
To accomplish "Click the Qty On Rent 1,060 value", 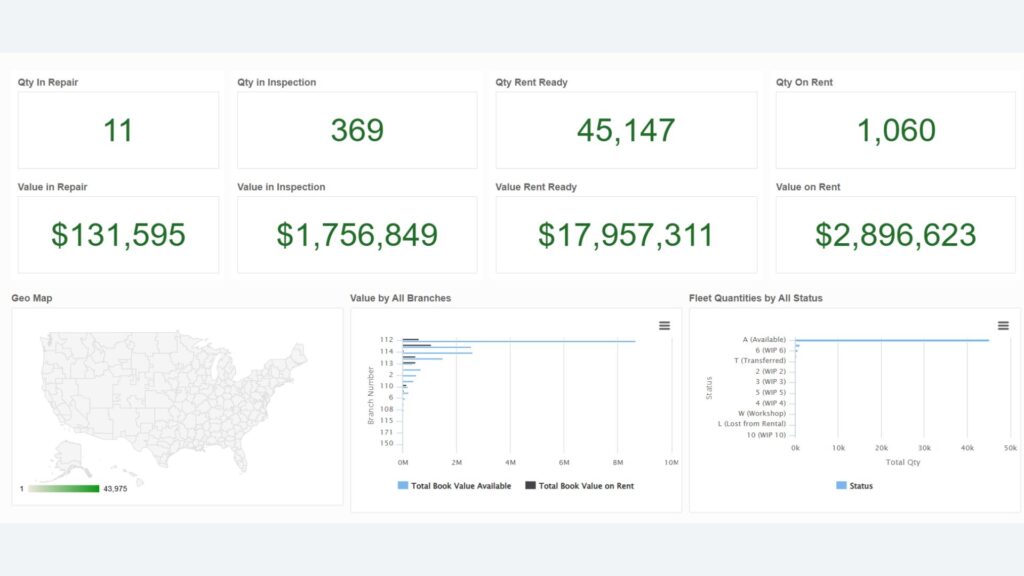I will [896, 130].
